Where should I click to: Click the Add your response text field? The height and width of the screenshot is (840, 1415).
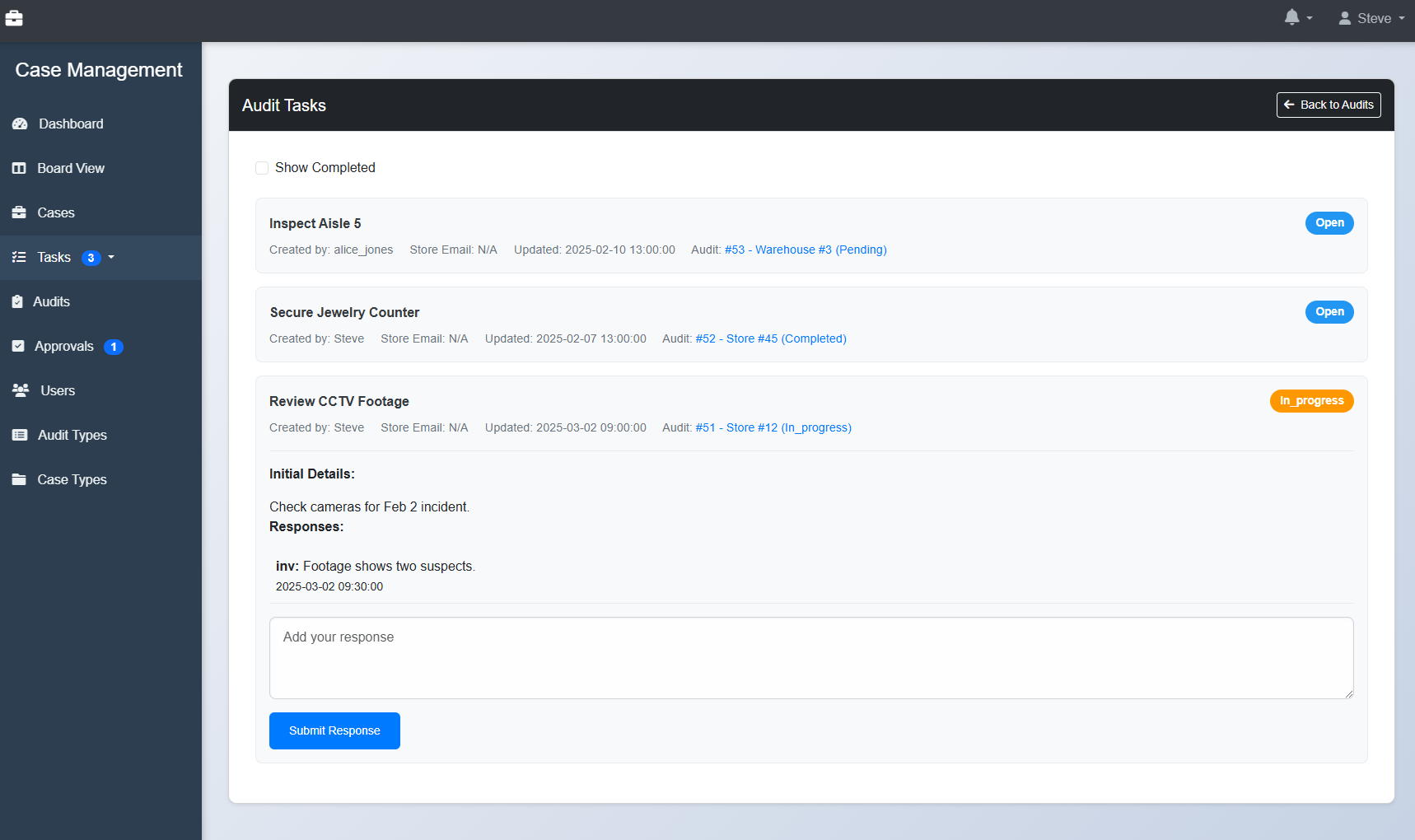click(810, 657)
